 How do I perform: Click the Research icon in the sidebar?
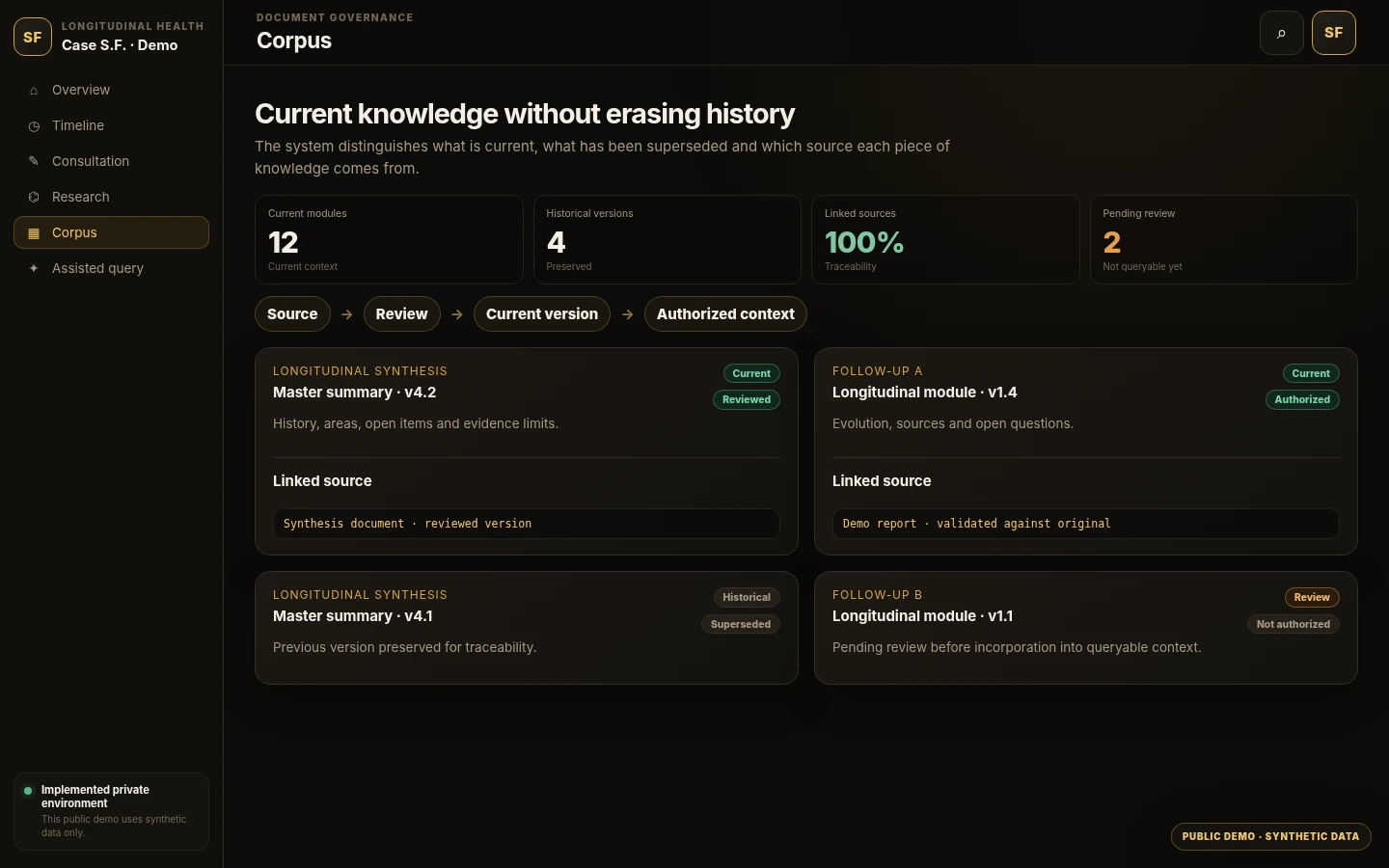pos(34,197)
